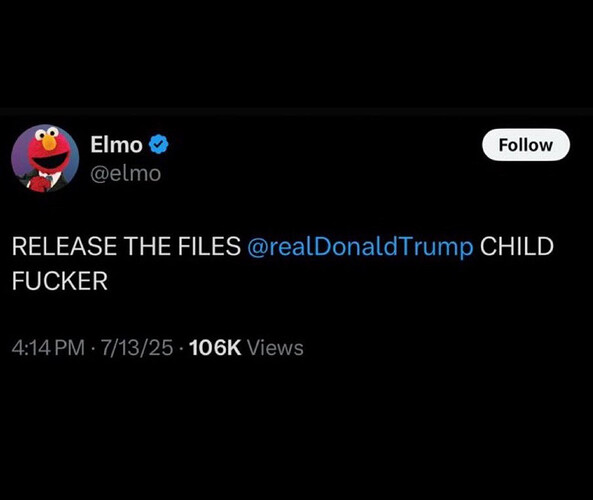Viewport: 593px width, 500px height.
Task: Click the word CHILD in the post
Action: pos(517,246)
